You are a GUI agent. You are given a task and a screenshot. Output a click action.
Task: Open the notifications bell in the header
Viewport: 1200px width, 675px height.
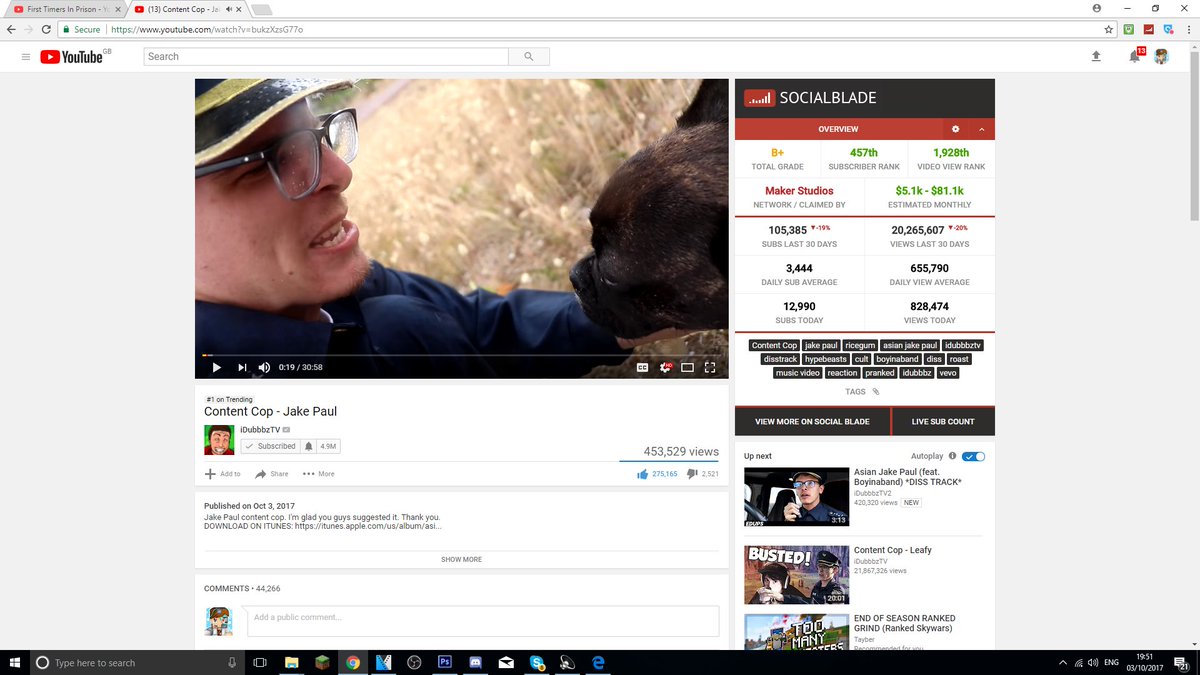click(1134, 57)
